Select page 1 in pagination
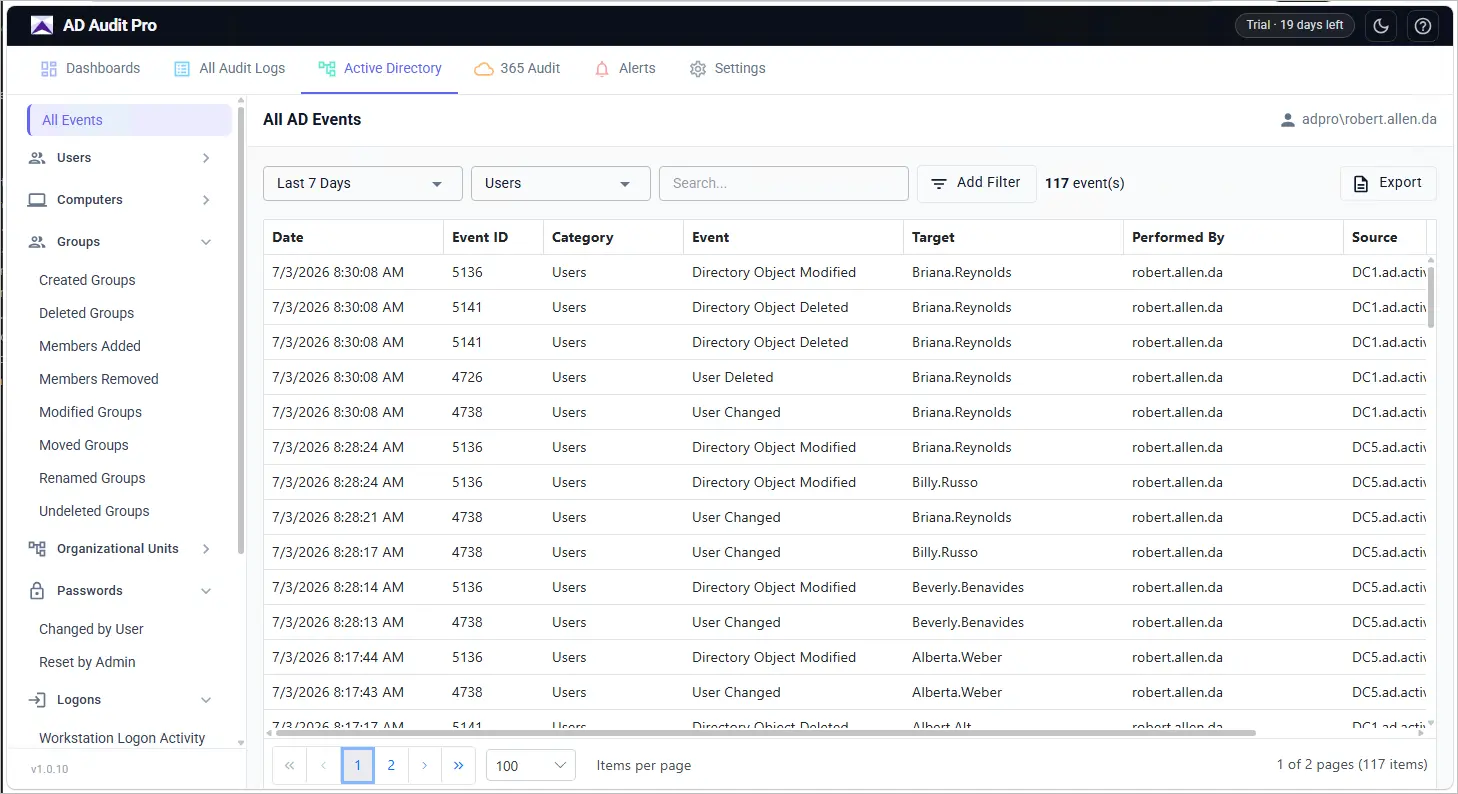This screenshot has height=794, width=1458. coord(357,765)
